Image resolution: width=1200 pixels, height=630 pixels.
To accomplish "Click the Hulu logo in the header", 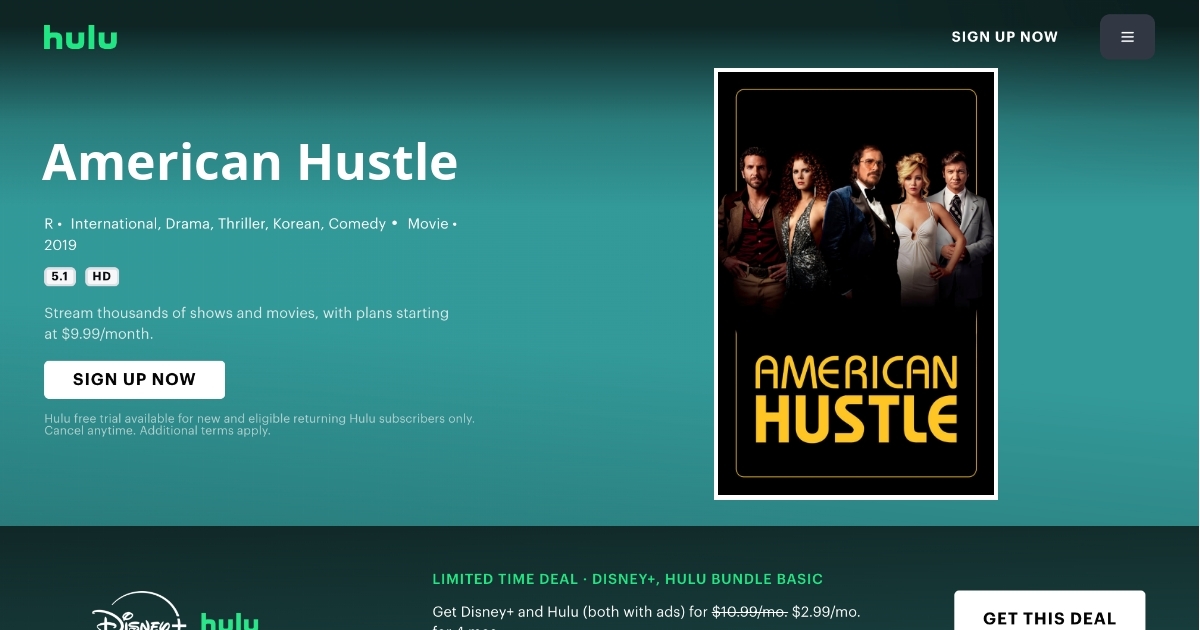I will point(80,37).
